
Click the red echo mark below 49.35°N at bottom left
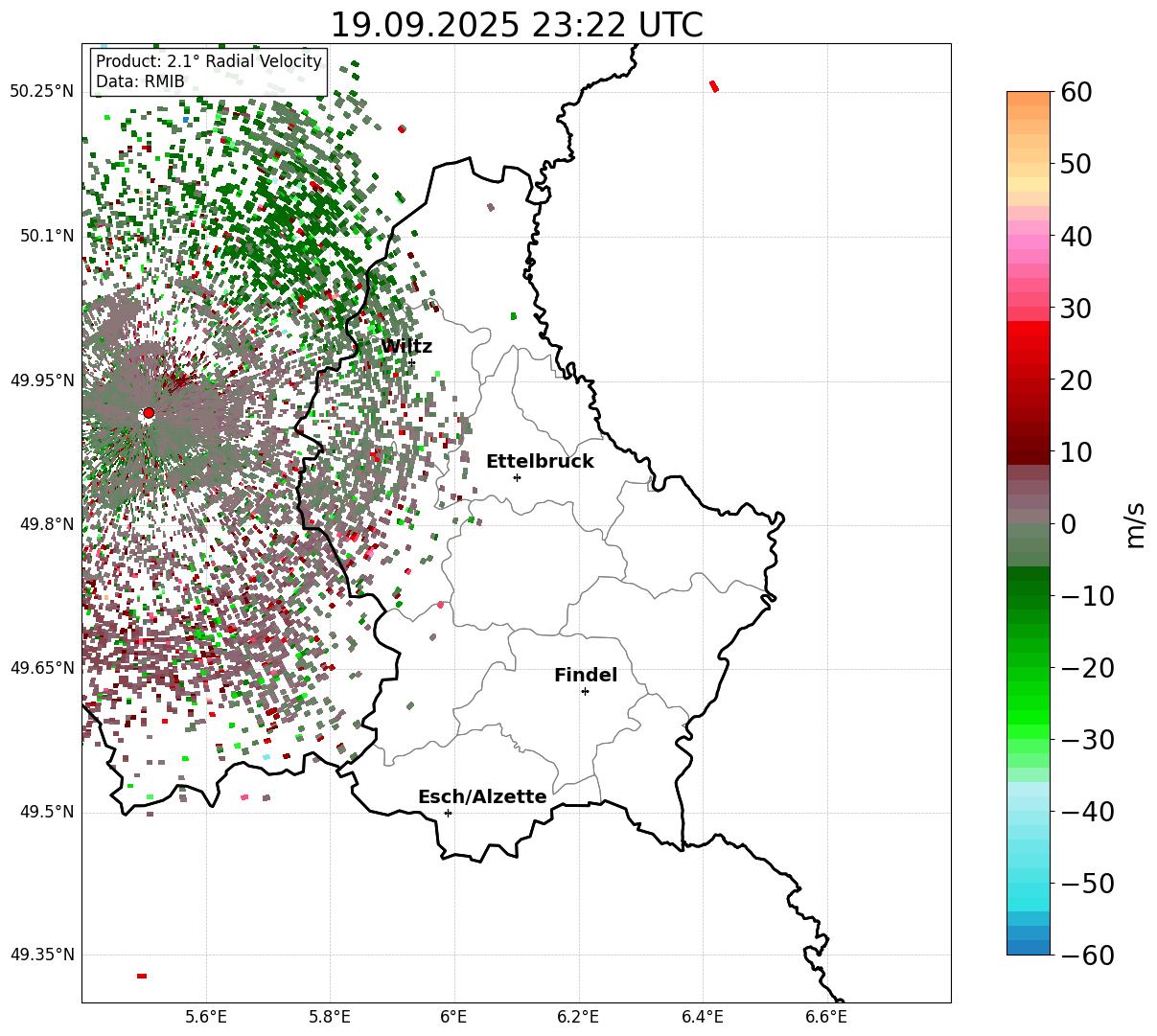(x=142, y=976)
